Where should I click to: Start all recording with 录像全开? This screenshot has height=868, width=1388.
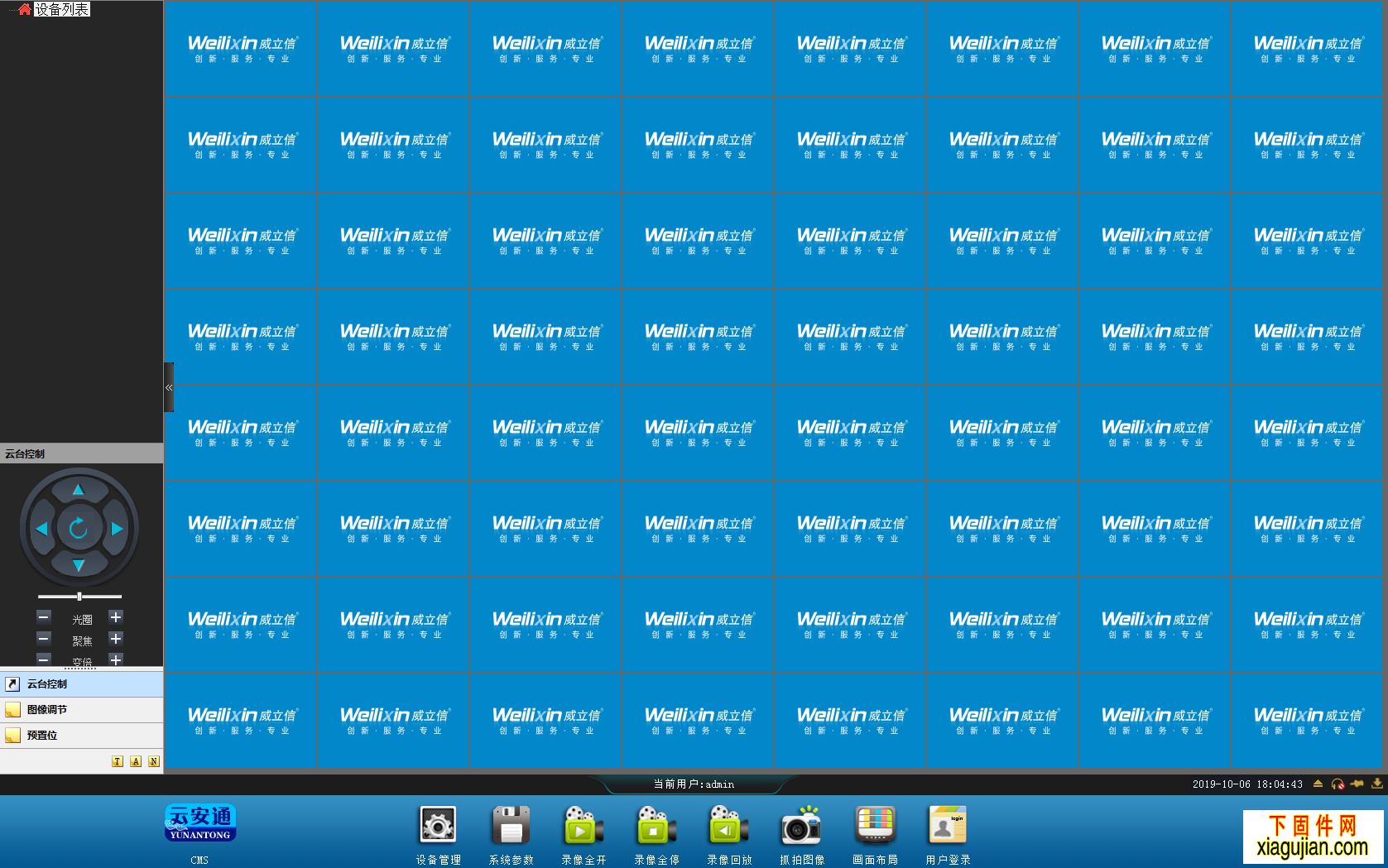click(584, 835)
